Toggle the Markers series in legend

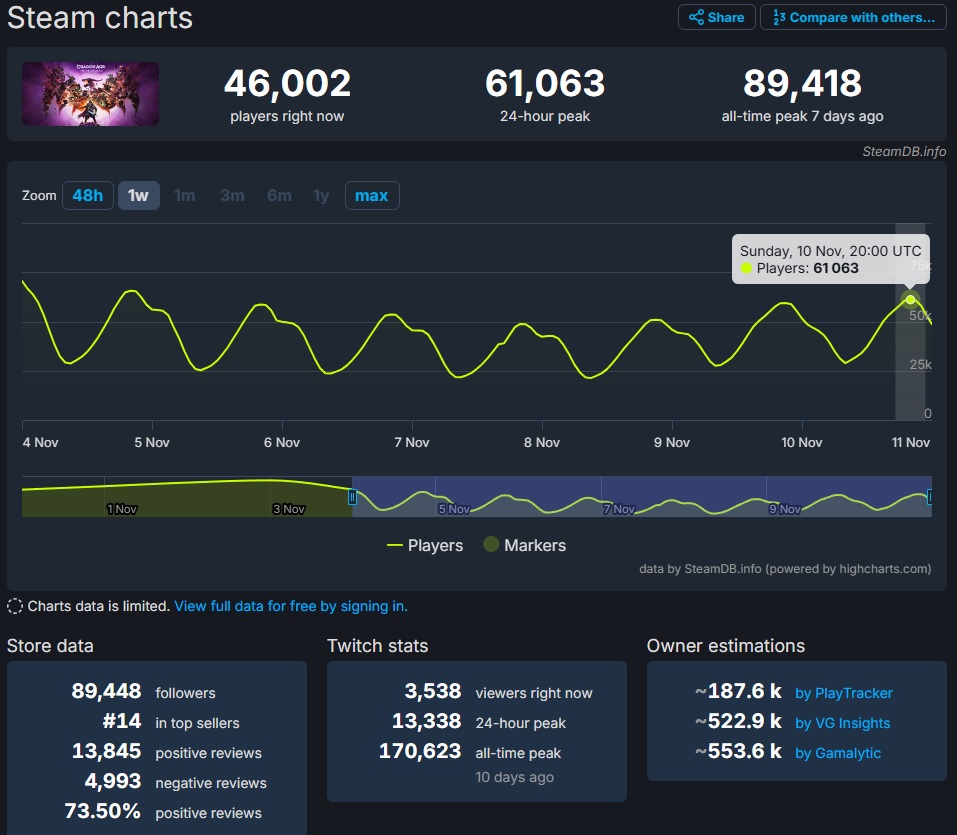tap(524, 545)
